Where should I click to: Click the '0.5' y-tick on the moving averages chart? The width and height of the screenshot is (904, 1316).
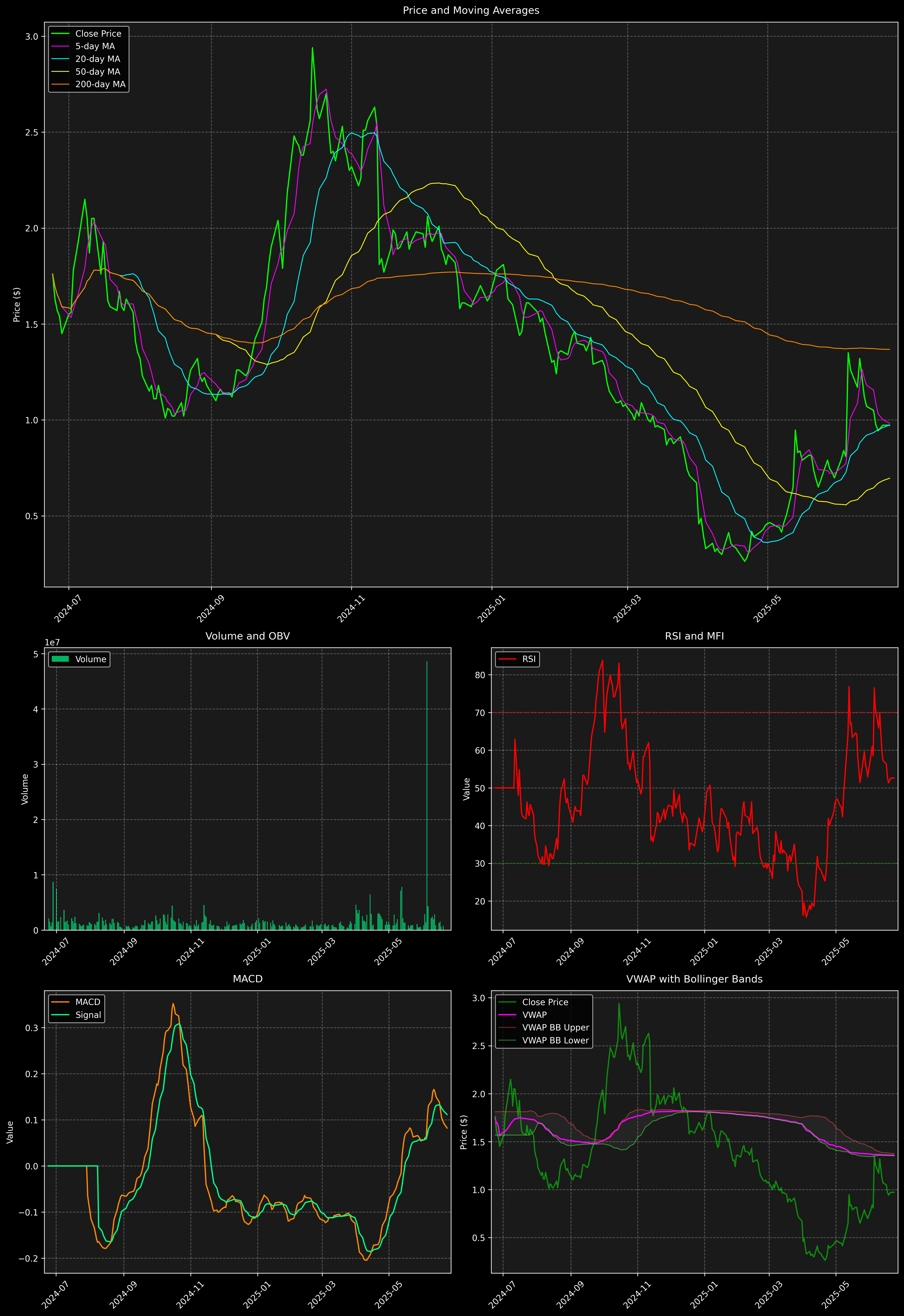pos(32,516)
